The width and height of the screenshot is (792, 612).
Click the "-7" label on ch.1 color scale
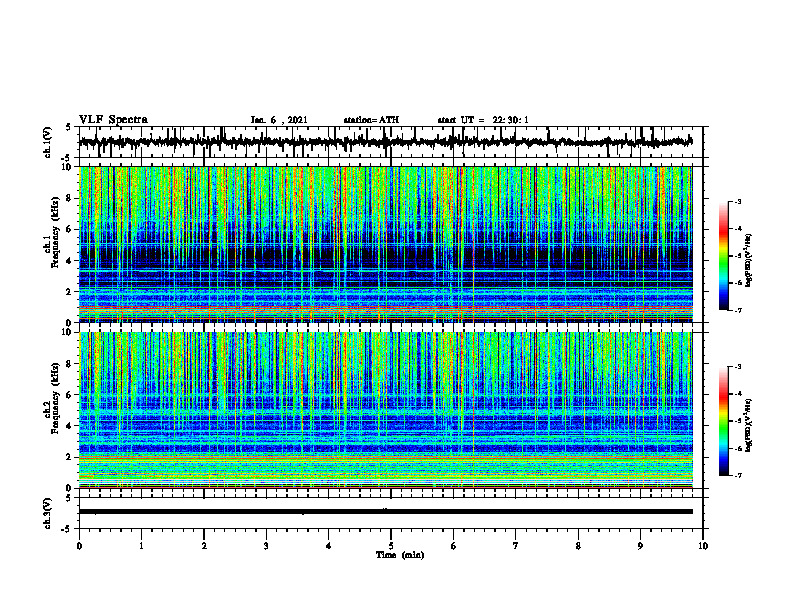[x=738, y=310]
